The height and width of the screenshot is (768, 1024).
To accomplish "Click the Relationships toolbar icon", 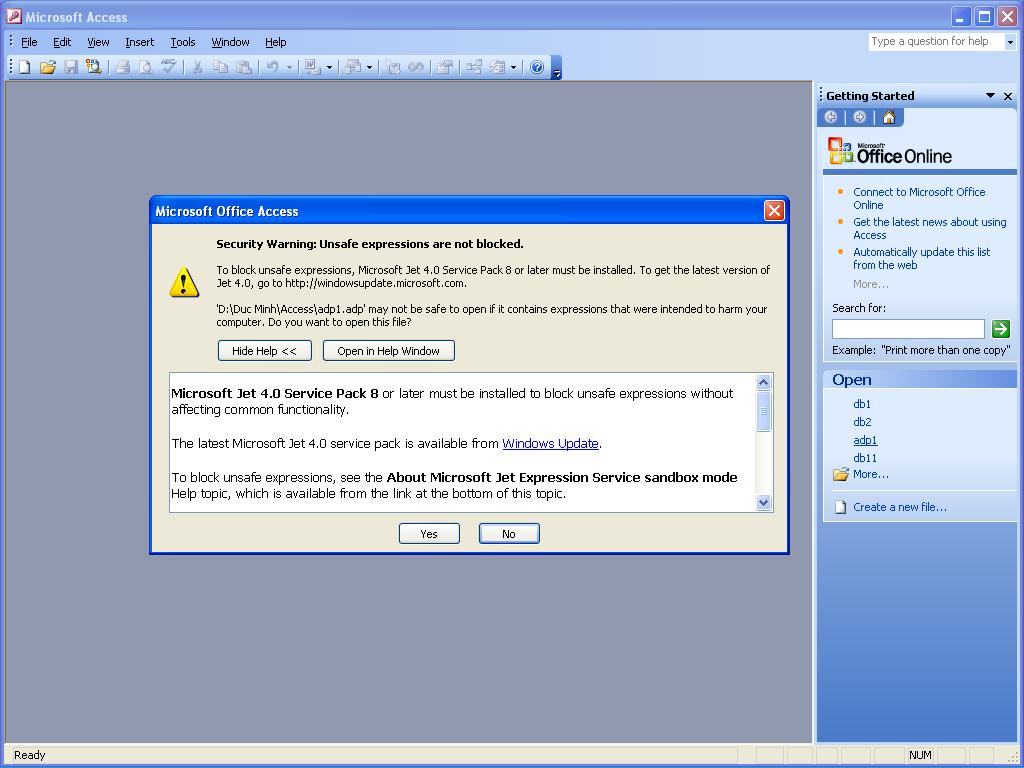I will [473, 67].
